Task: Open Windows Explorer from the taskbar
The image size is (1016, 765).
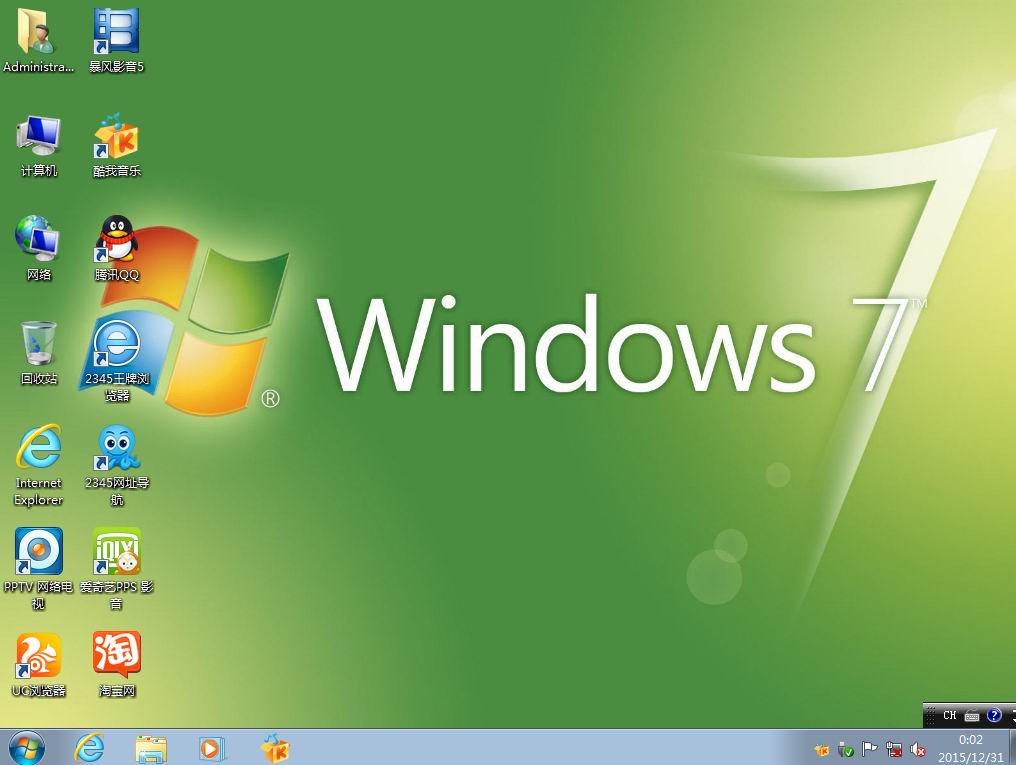Action: (151, 749)
